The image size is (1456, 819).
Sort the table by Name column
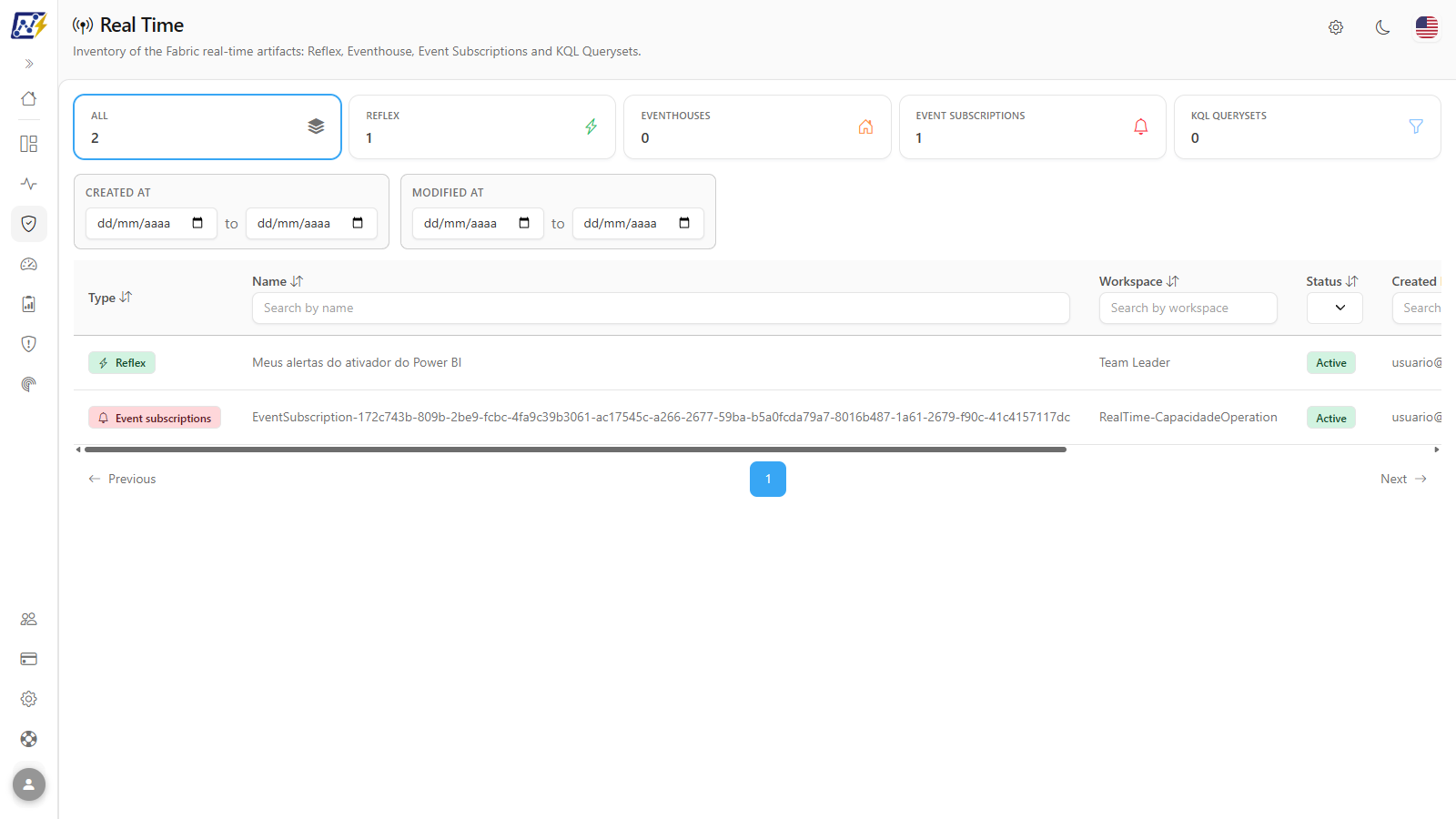[x=278, y=281]
